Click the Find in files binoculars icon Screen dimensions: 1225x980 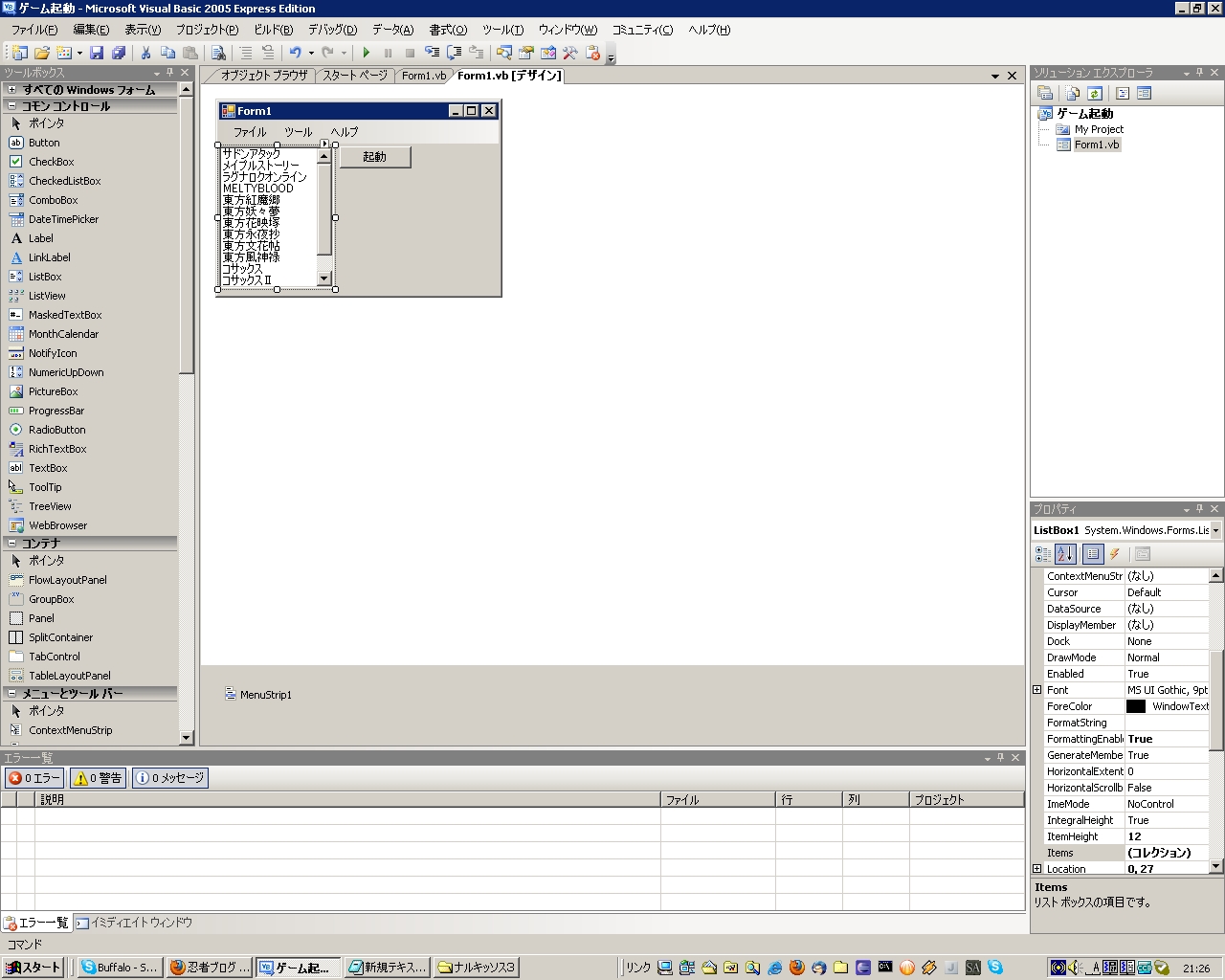coord(219,53)
